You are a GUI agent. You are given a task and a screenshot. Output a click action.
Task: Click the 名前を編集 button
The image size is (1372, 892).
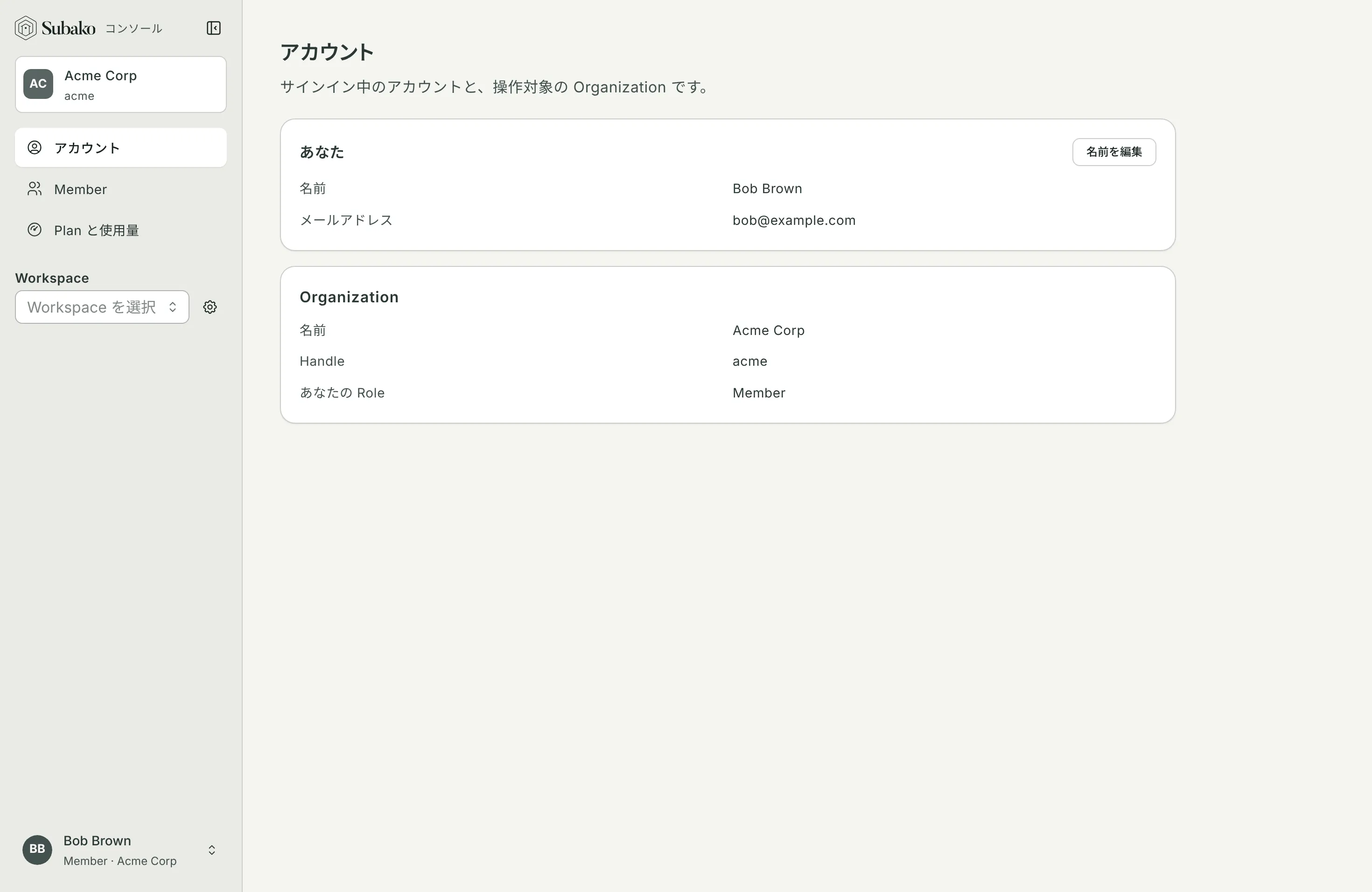(1114, 152)
